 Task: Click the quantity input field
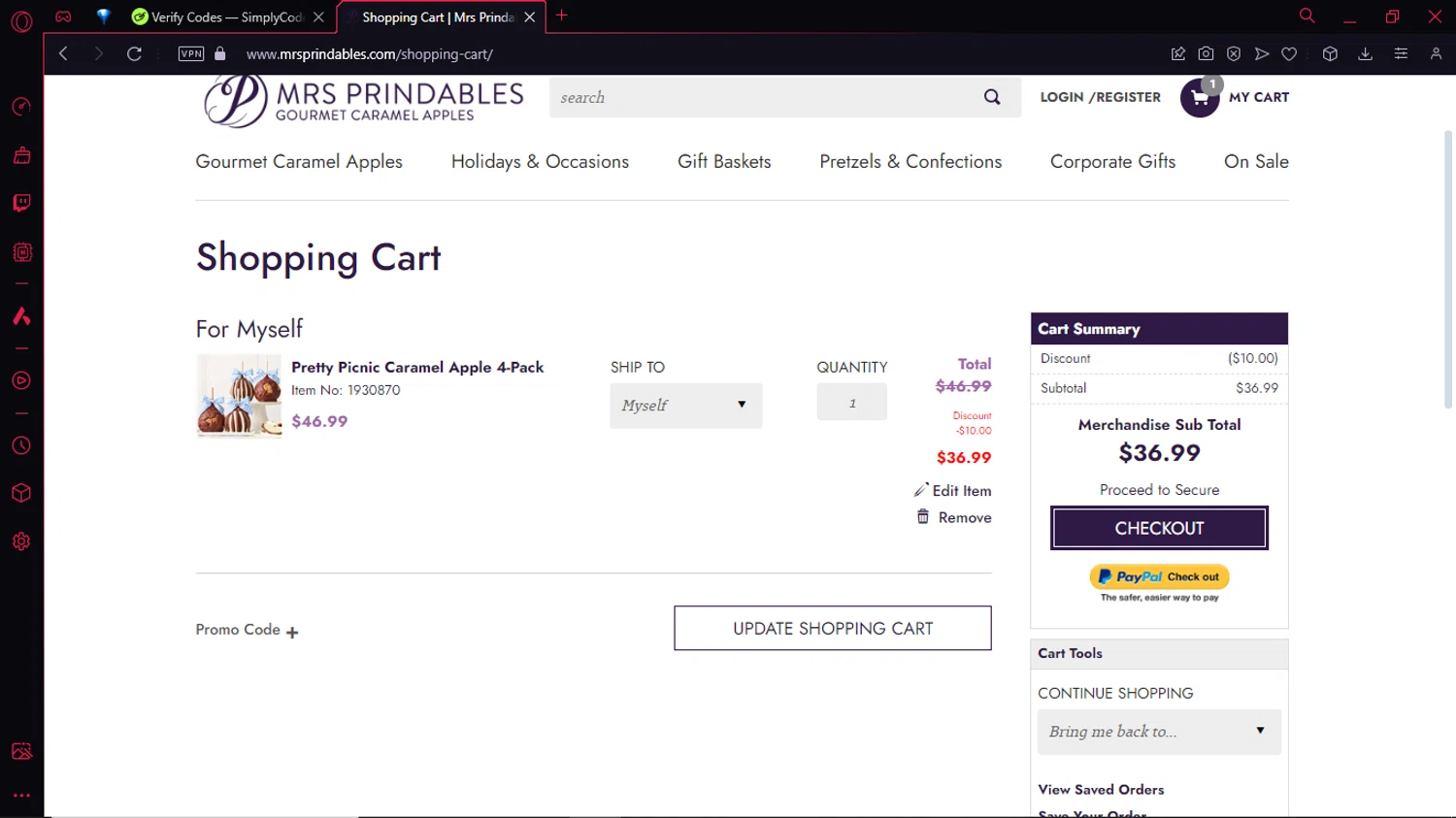pos(851,403)
